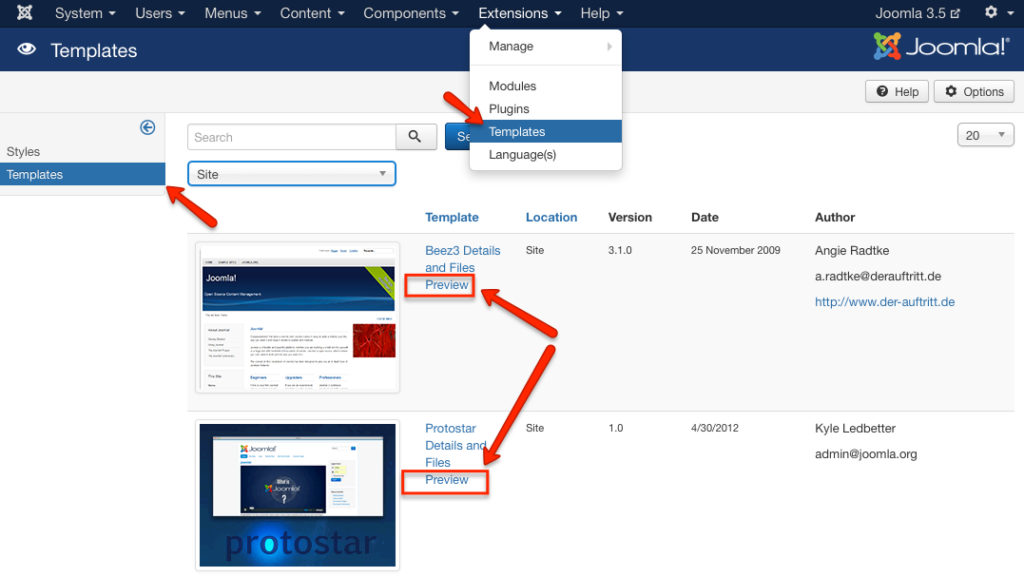Click the Joomla! brand logo in the header

tap(941, 47)
